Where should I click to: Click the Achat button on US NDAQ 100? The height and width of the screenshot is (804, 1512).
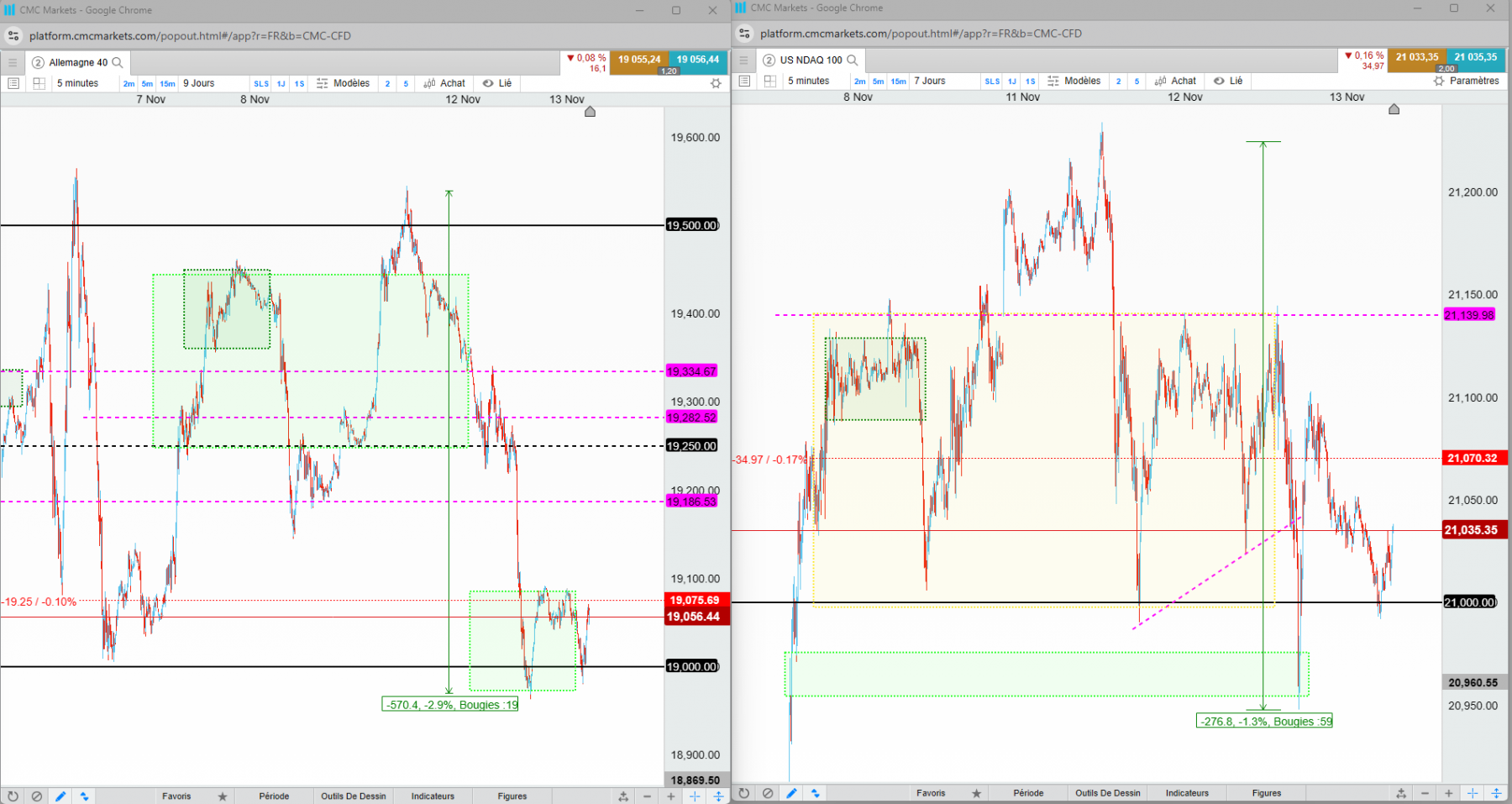(1175, 81)
